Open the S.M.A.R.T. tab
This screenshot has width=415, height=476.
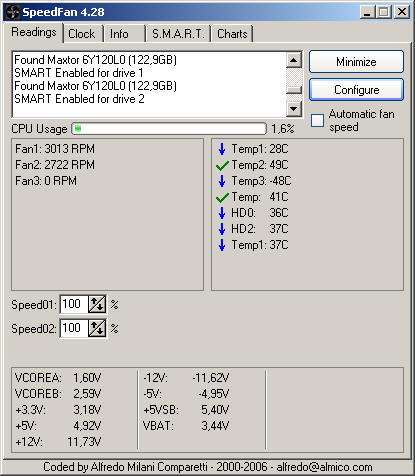point(178,34)
